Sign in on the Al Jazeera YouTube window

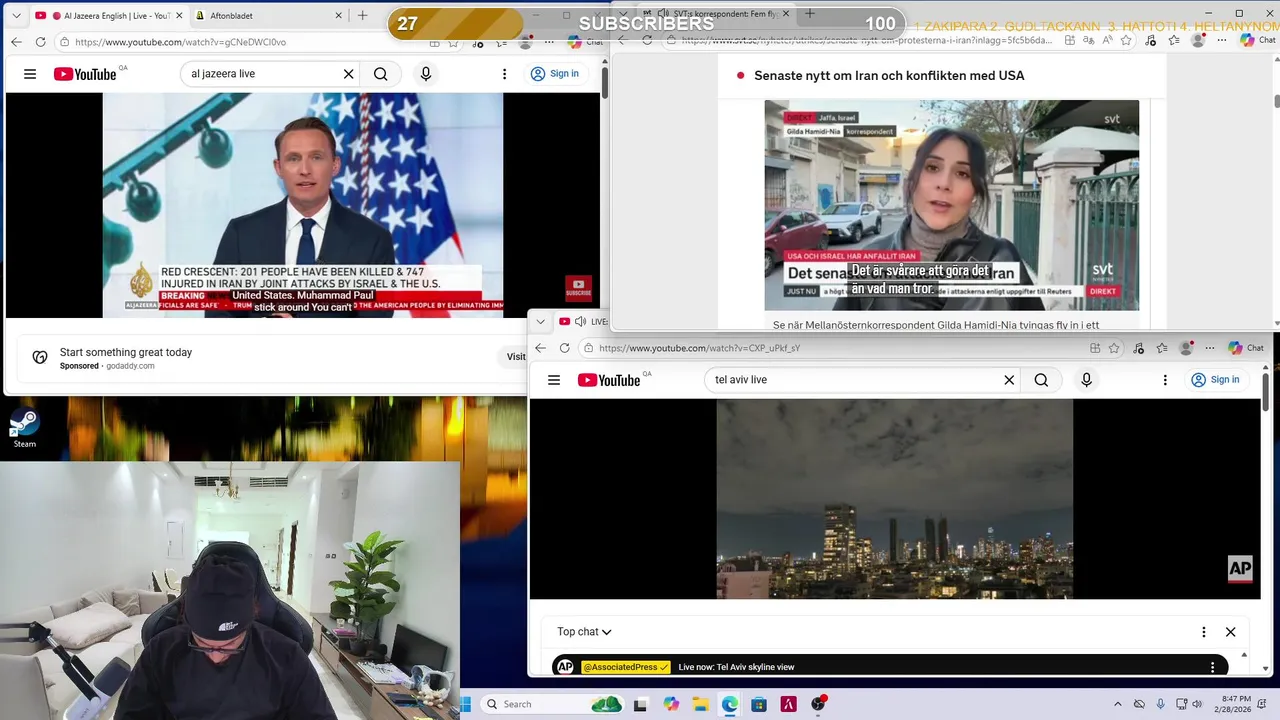(x=555, y=74)
